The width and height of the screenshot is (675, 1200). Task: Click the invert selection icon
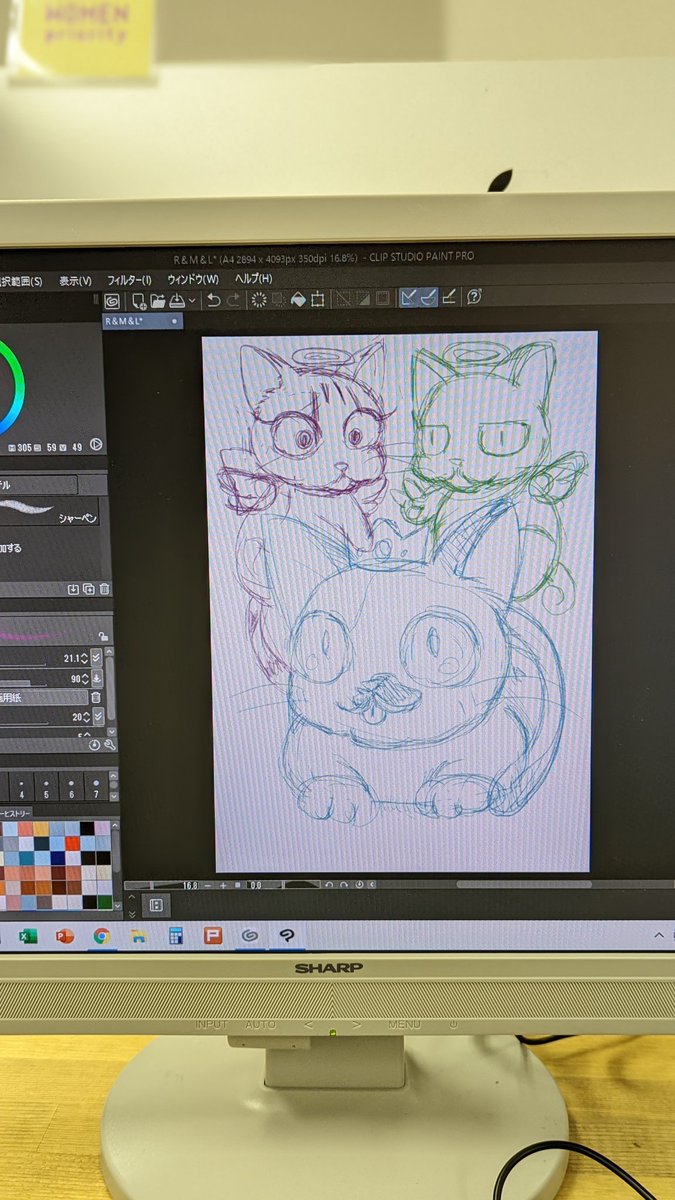[362, 298]
